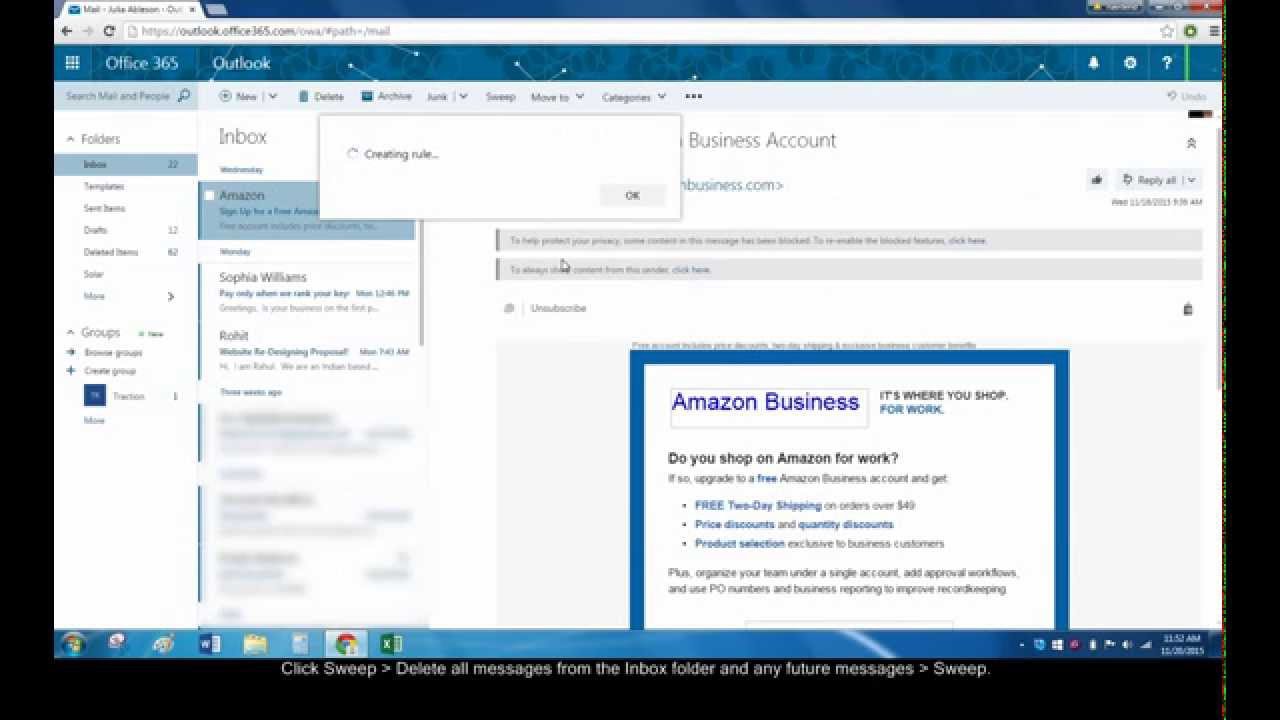Open File Explorer from the taskbar
Viewport: 1280px width, 720px height.
coord(255,644)
